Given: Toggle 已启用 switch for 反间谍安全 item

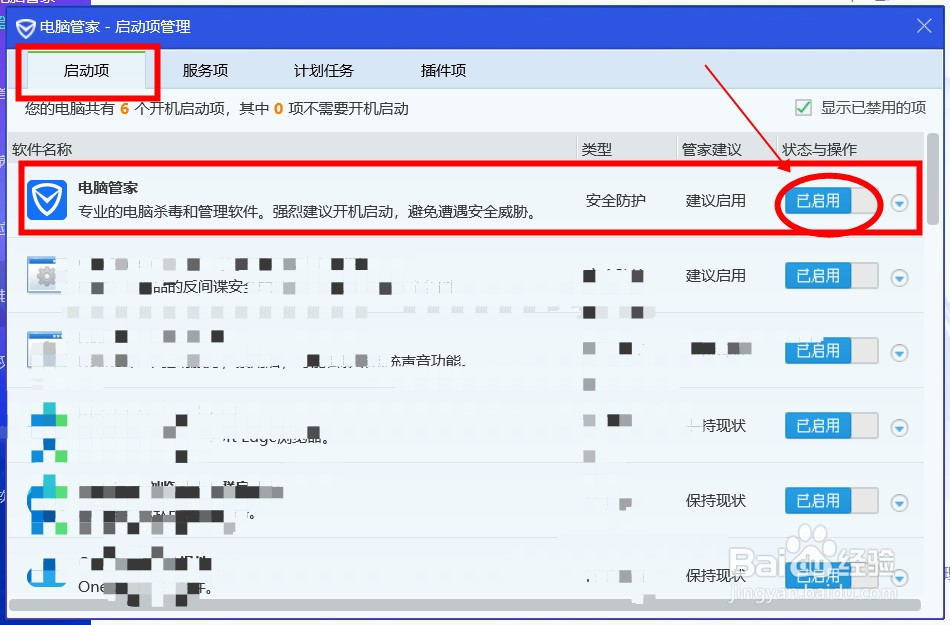Looking at the screenshot, I should pyautogui.click(x=831, y=276).
